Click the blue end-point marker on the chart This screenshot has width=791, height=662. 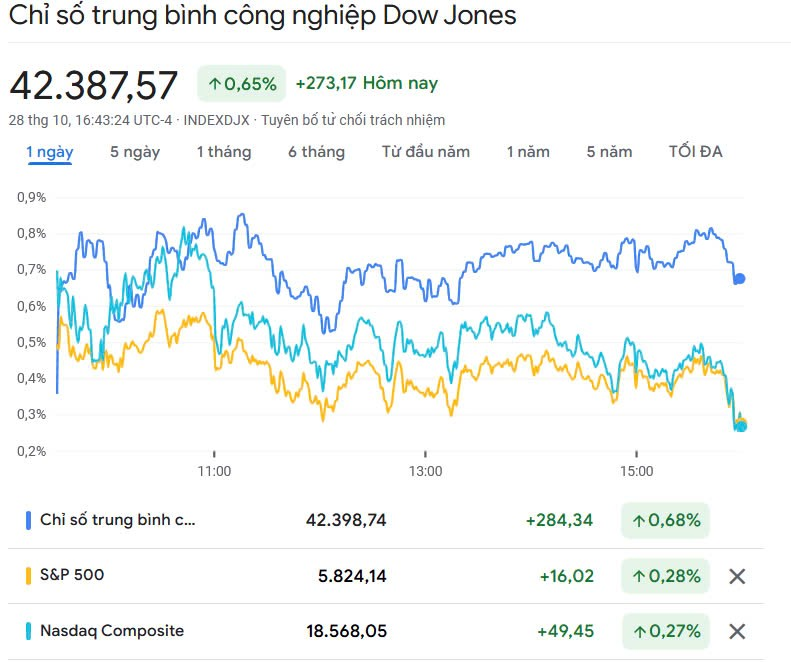click(x=739, y=278)
